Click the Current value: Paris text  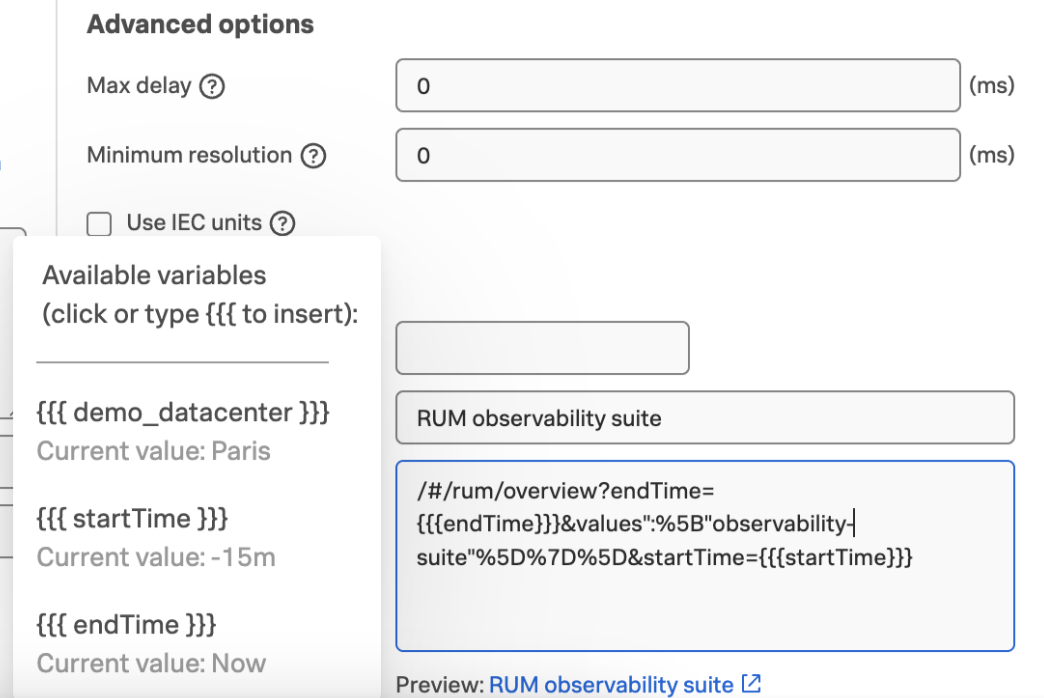(154, 451)
